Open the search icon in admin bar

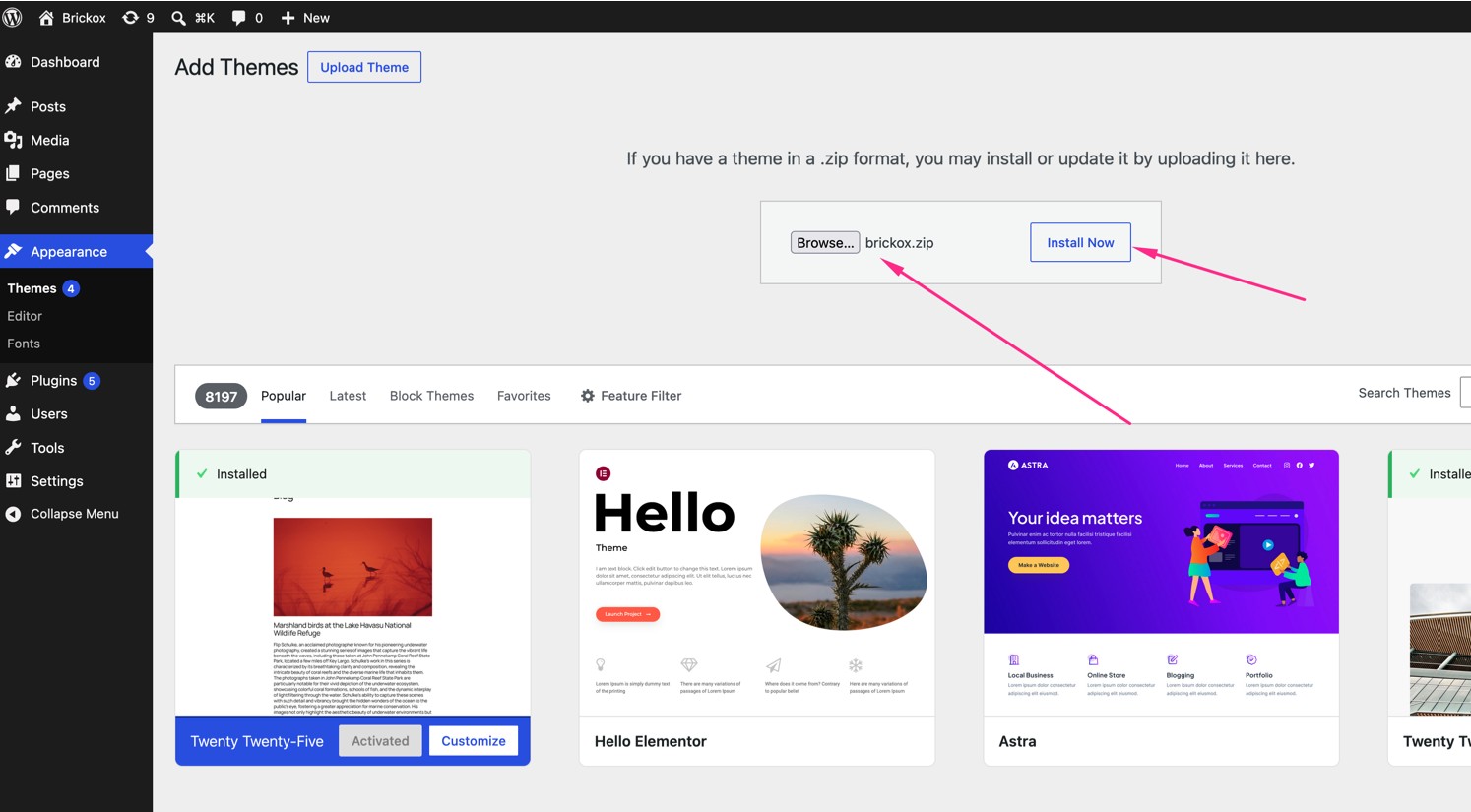pyautogui.click(x=178, y=18)
